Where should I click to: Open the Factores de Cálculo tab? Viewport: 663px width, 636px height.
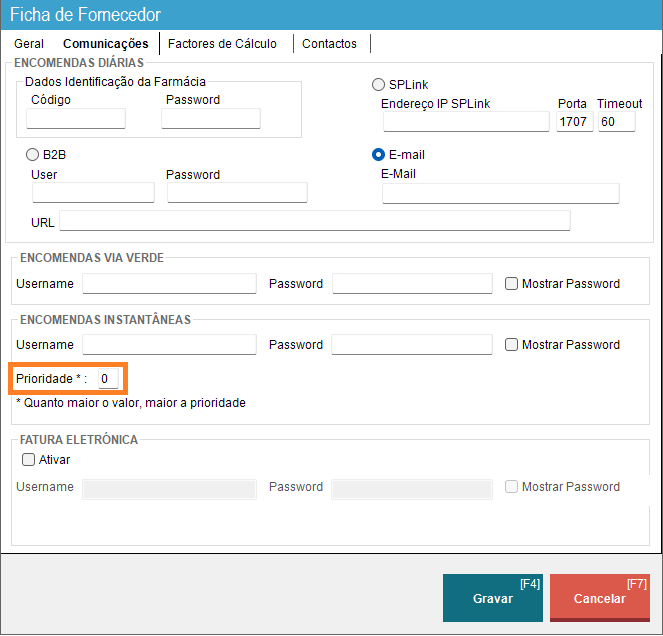(x=222, y=44)
